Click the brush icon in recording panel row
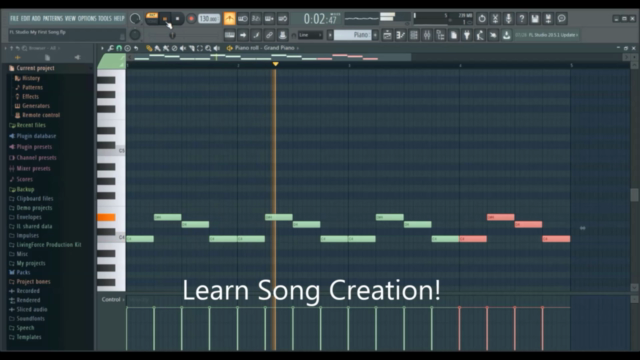Viewport: 640px width, 360px height. [x=256, y=35]
